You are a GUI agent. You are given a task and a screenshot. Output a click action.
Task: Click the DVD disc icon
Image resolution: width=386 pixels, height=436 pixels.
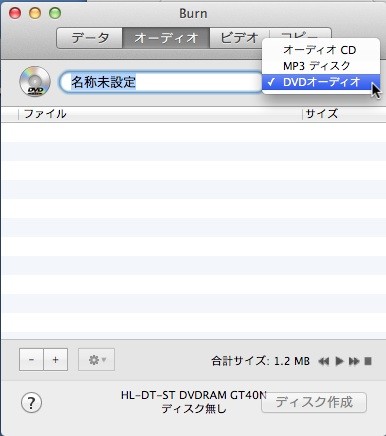point(35,82)
